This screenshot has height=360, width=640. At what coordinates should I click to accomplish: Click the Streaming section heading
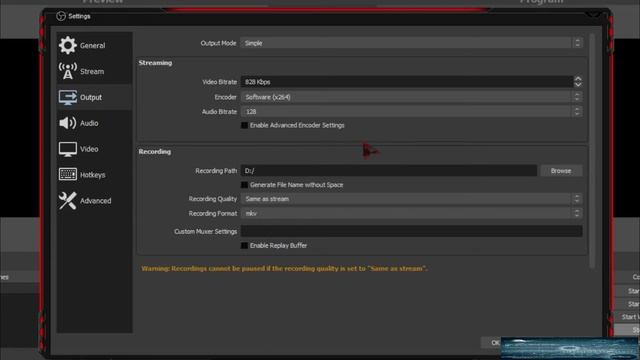coord(155,63)
